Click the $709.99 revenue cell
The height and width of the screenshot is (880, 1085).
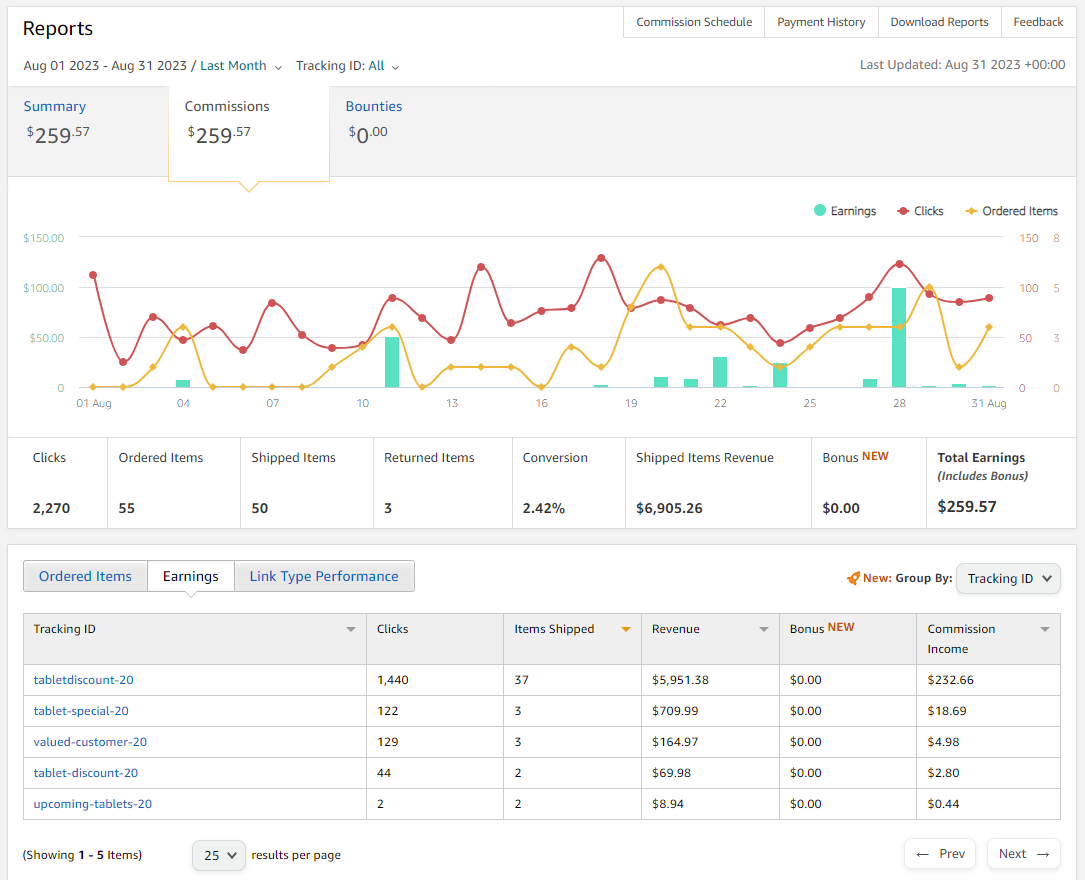711,711
